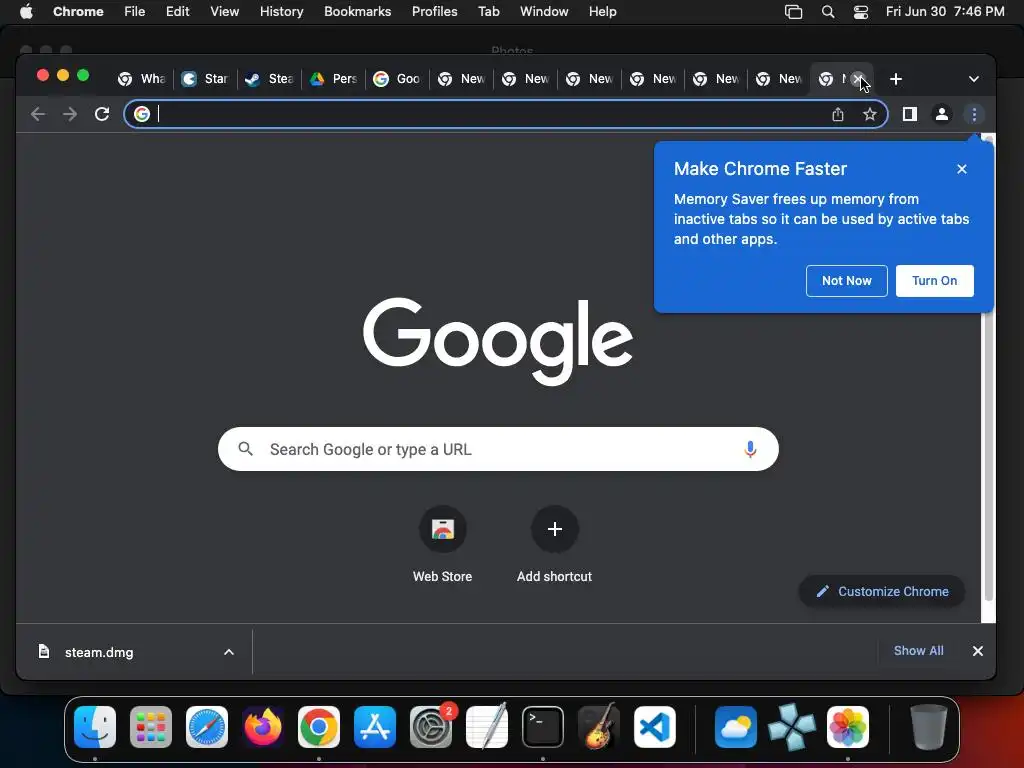Open the View menu
This screenshot has width=1024, height=768.
224,12
